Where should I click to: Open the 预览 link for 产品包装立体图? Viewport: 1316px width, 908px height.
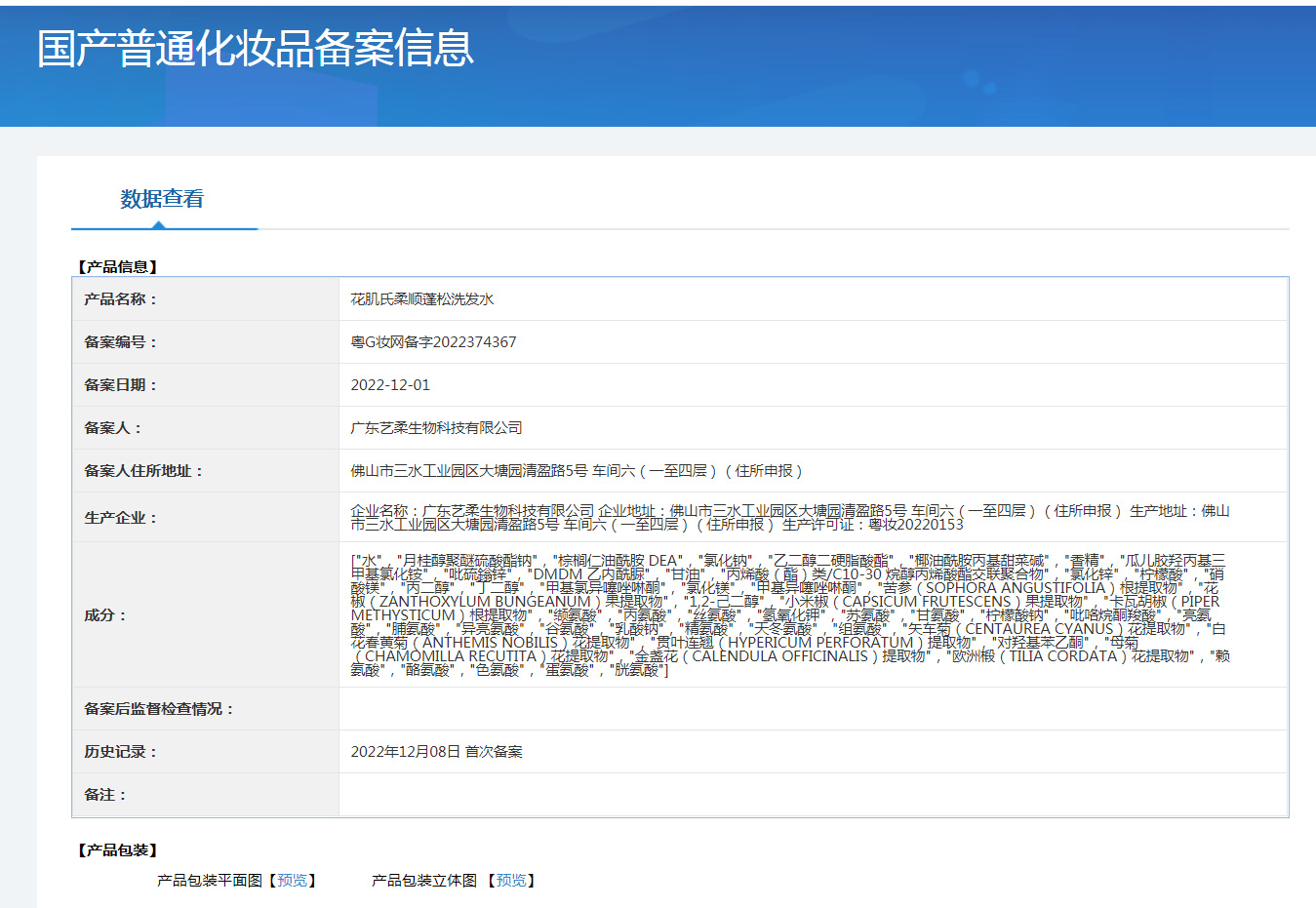pyautogui.click(x=511, y=881)
